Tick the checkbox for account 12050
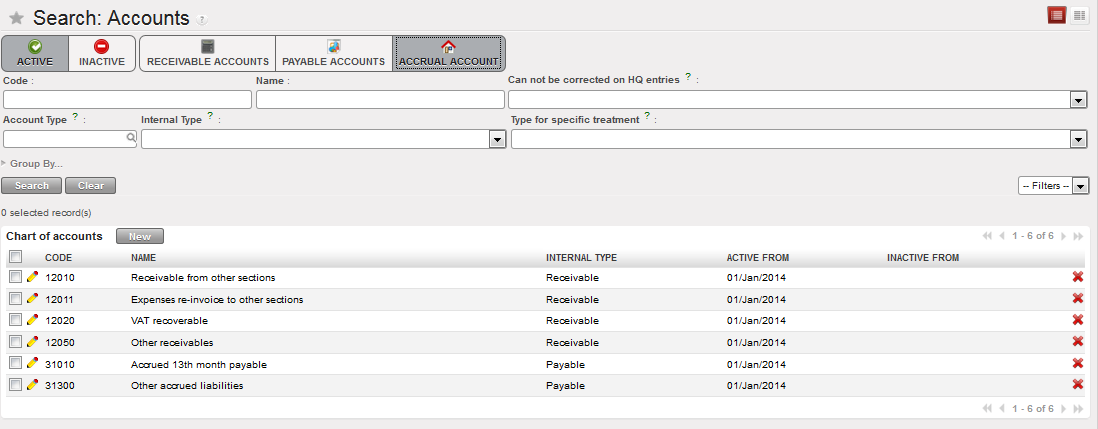Viewport: 1098px width, 429px height. 15,342
